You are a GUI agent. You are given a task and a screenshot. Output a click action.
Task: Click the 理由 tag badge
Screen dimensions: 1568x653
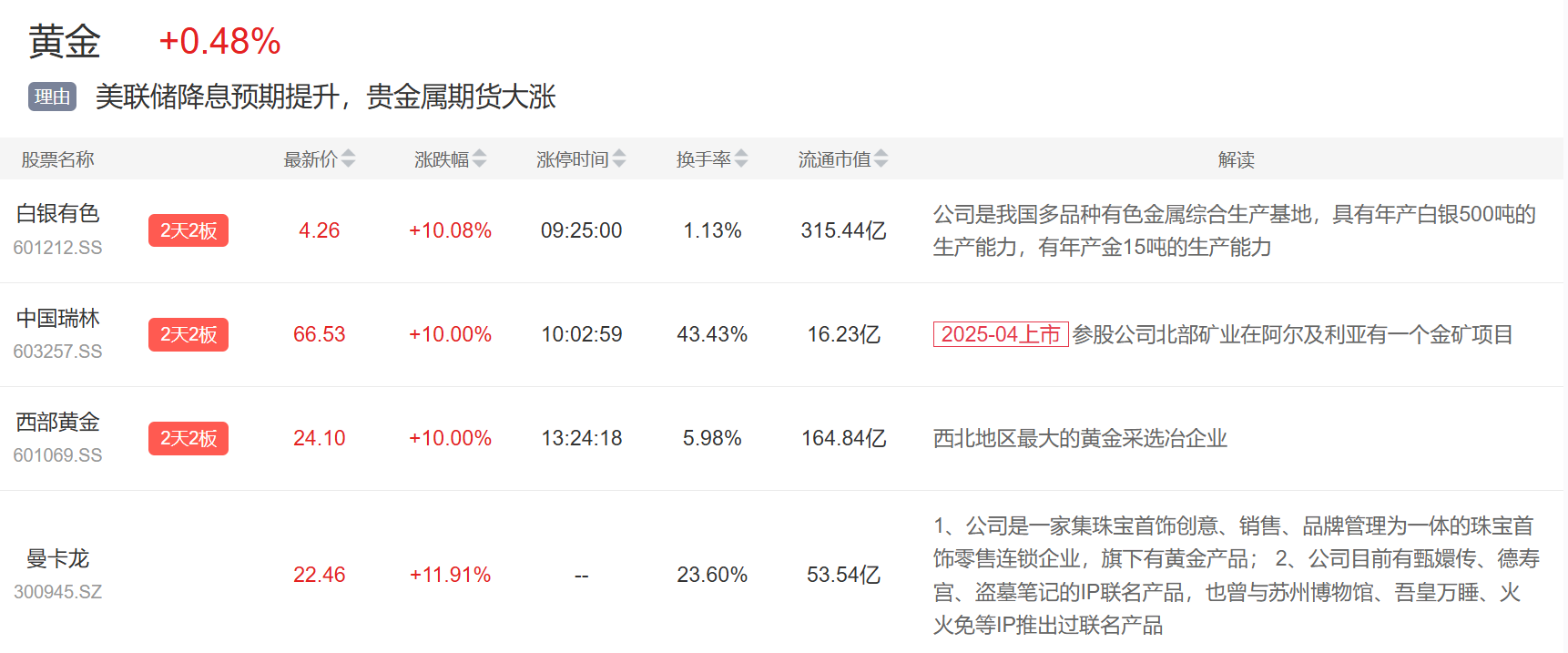(x=52, y=97)
